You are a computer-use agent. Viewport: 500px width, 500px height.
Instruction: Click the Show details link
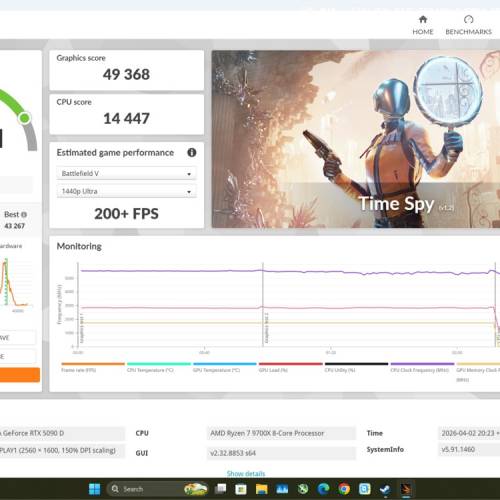pyautogui.click(x=246, y=473)
